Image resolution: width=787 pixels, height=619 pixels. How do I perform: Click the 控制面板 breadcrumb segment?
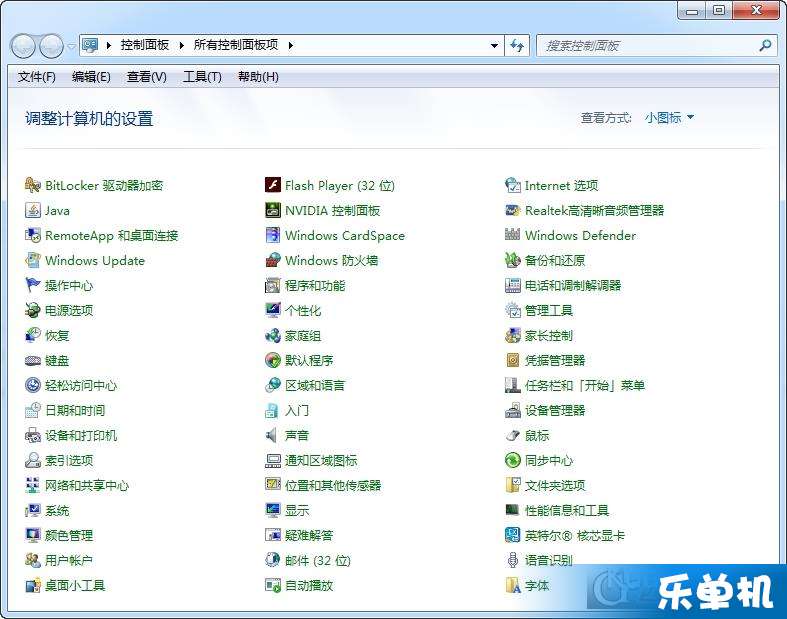(x=145, y=45)
